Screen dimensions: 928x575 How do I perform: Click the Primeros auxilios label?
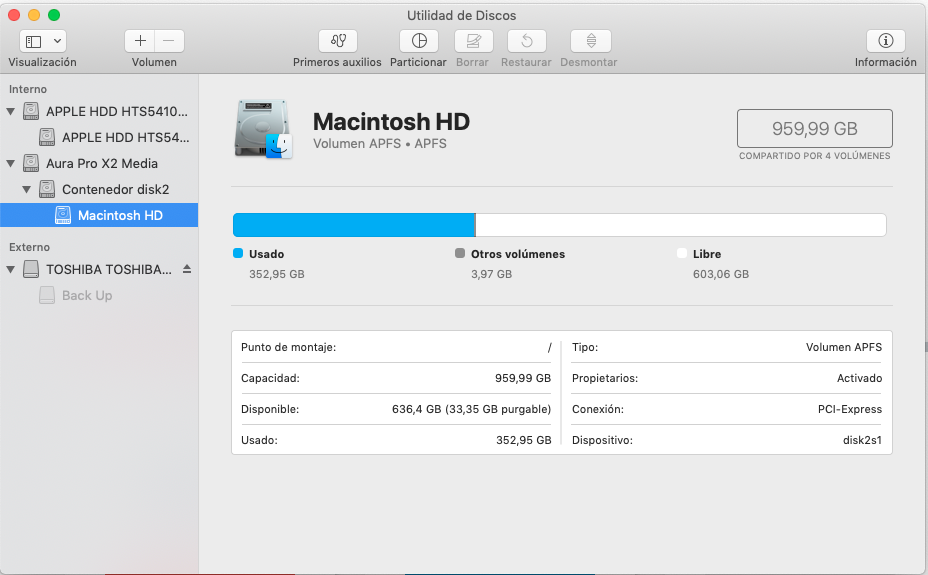(x=337, y=62)
